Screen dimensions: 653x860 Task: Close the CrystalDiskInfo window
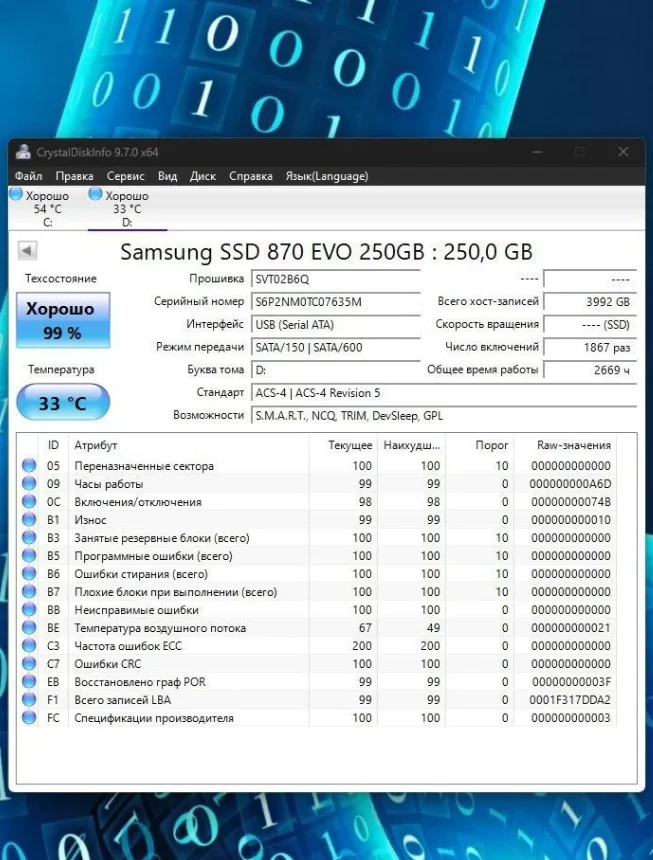tap(623, 152)
